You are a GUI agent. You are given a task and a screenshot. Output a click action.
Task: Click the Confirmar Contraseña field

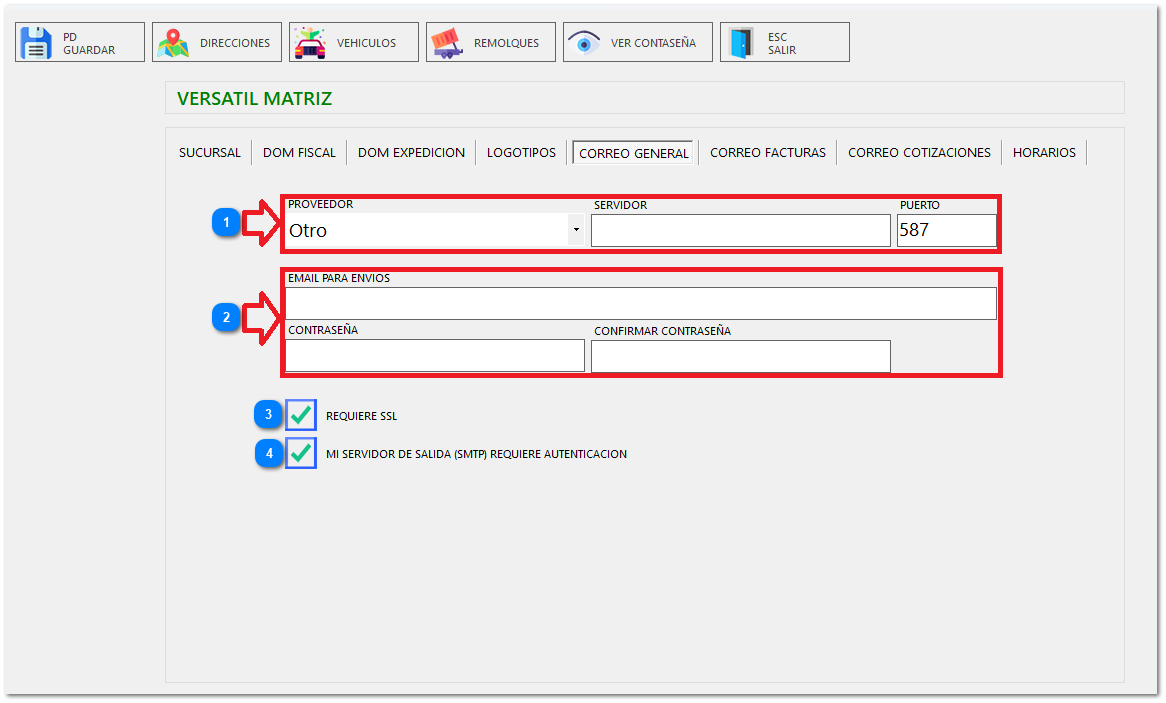tap(740, 355)
